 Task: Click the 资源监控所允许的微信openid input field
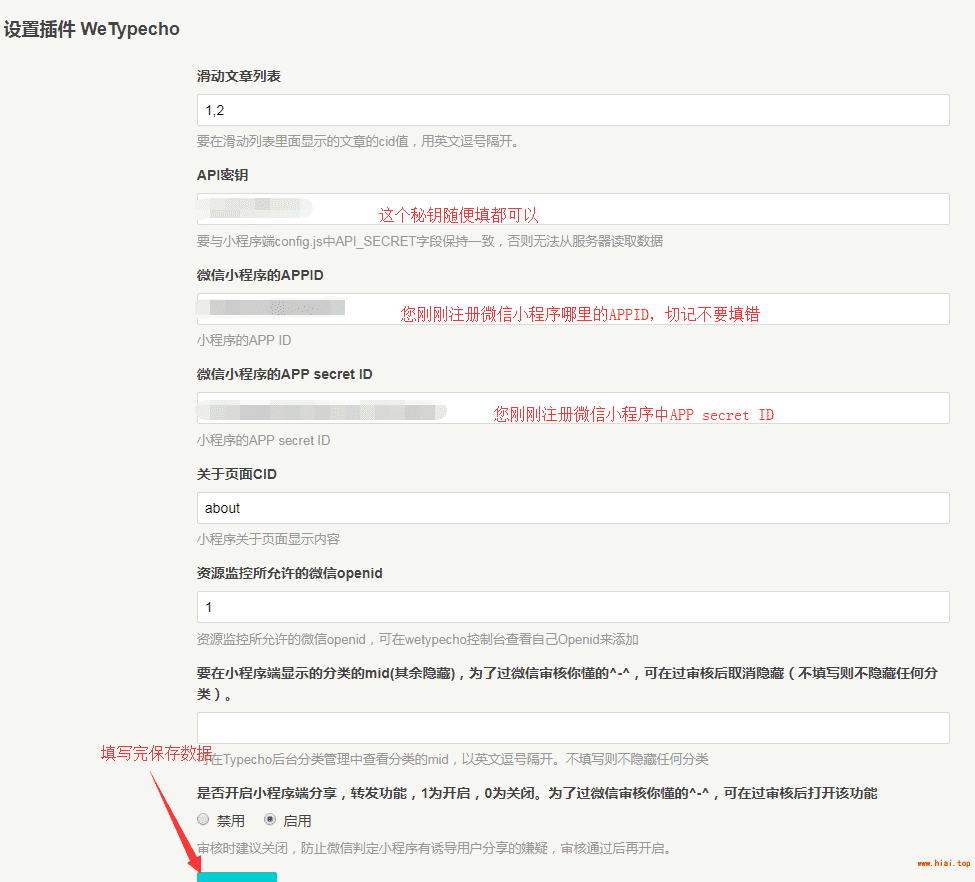click(x=572, y=607)
